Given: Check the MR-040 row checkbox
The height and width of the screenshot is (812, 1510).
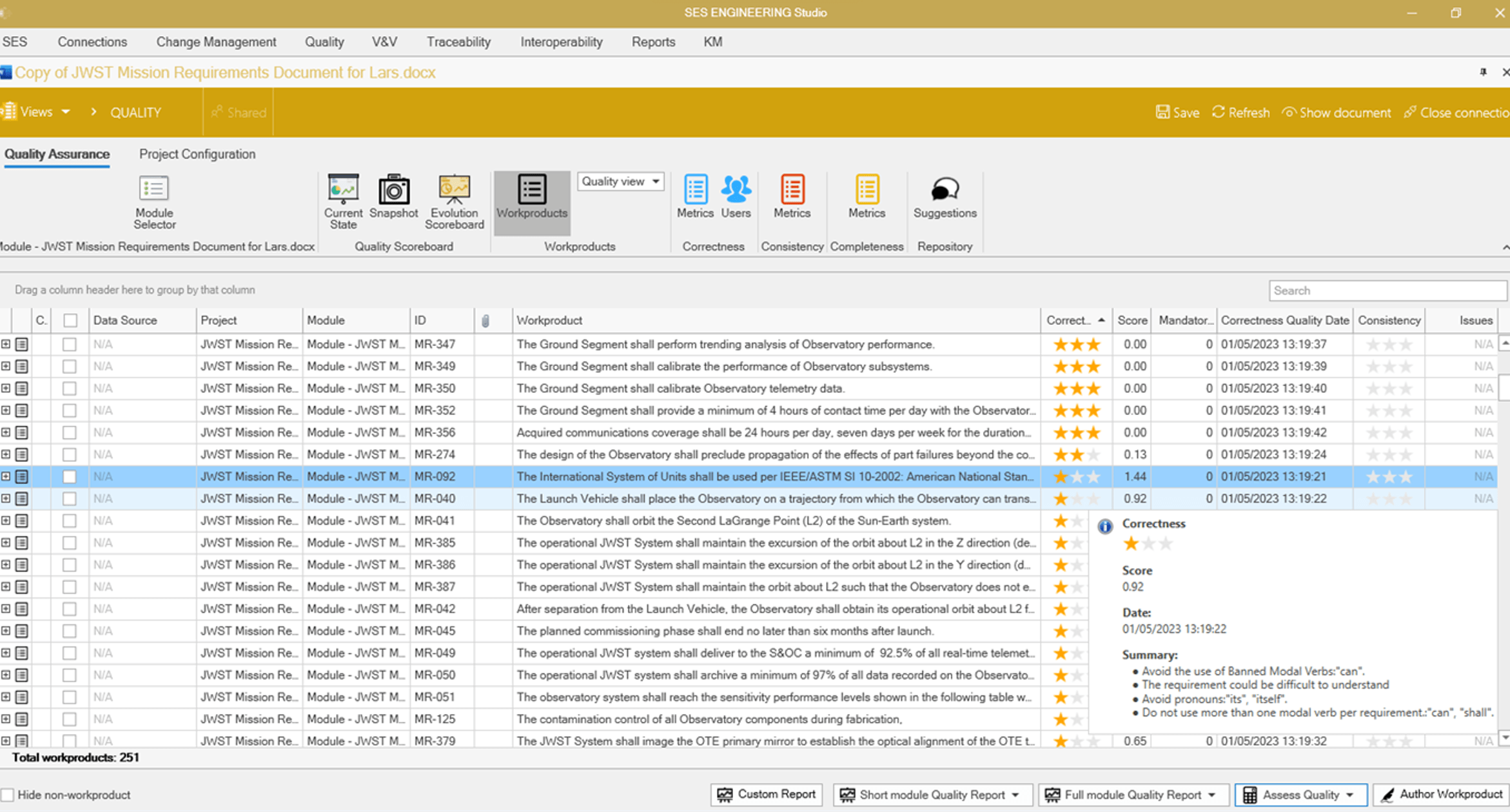Looking at the screenshot, I should (x=69, y=499).
